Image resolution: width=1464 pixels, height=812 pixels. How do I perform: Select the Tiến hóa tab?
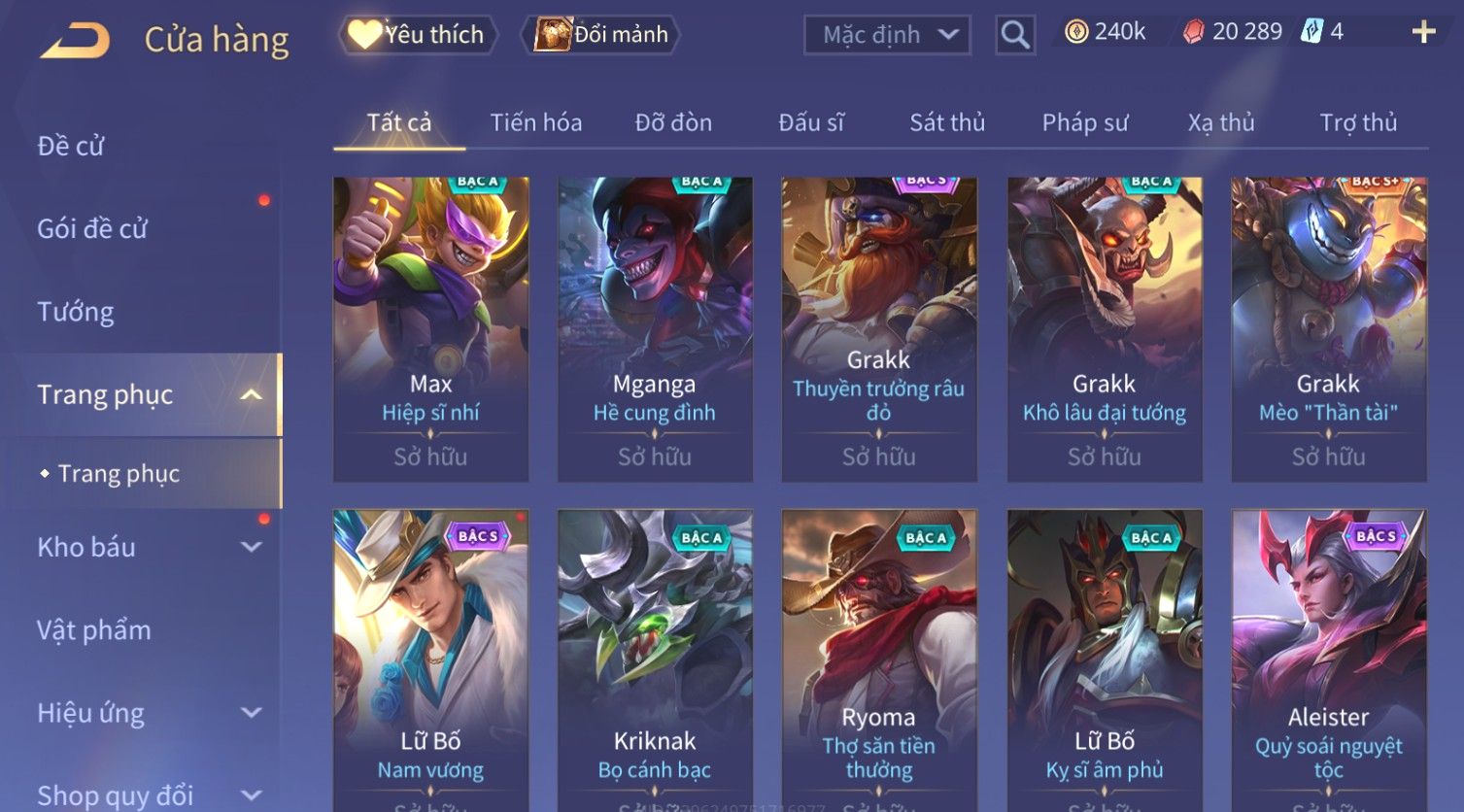point(535,122)
